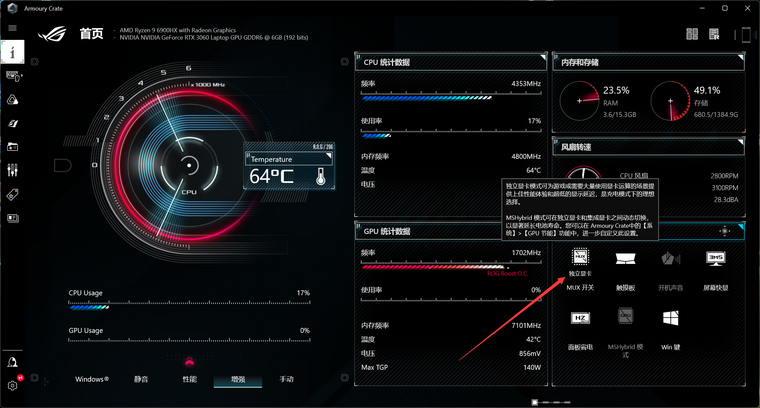Click the RAM 23.5% circular gauge
The height and width of the screenshot is (408, 760).
[x=579, y=101]
